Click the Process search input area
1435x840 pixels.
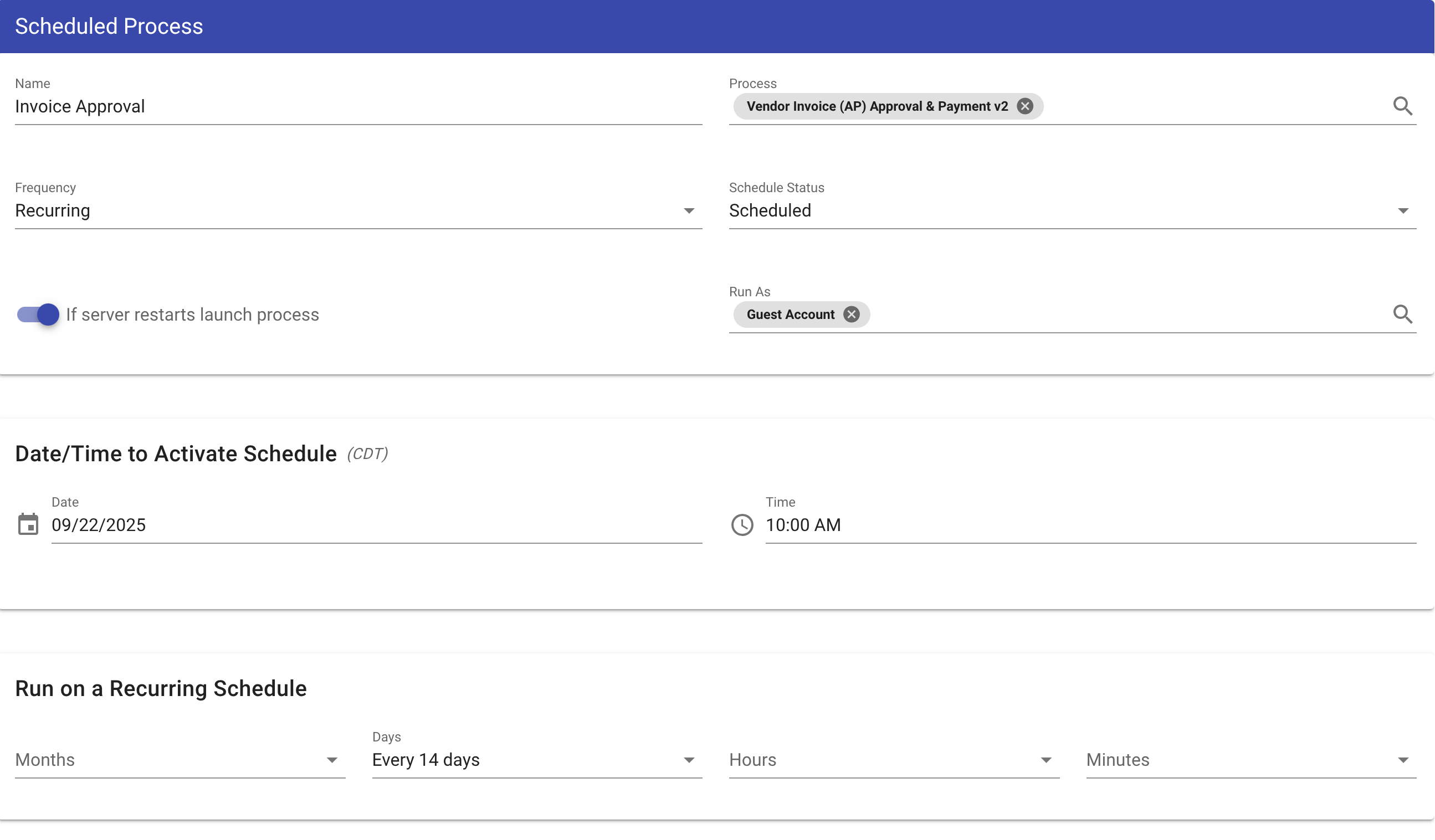point(1196,106)
